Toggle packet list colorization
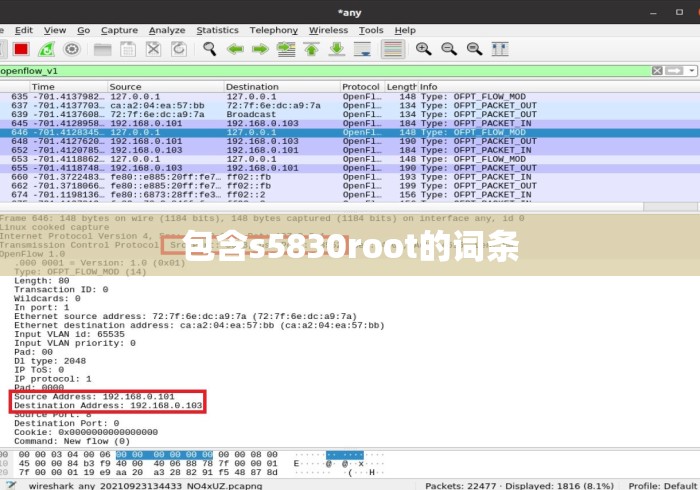The image size is (700, 490). coord(393,49)
